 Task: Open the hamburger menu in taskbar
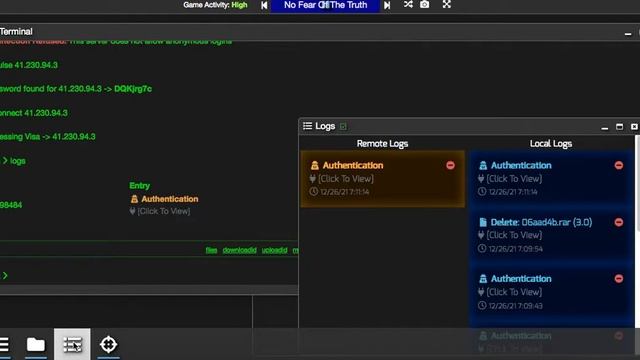4,344
